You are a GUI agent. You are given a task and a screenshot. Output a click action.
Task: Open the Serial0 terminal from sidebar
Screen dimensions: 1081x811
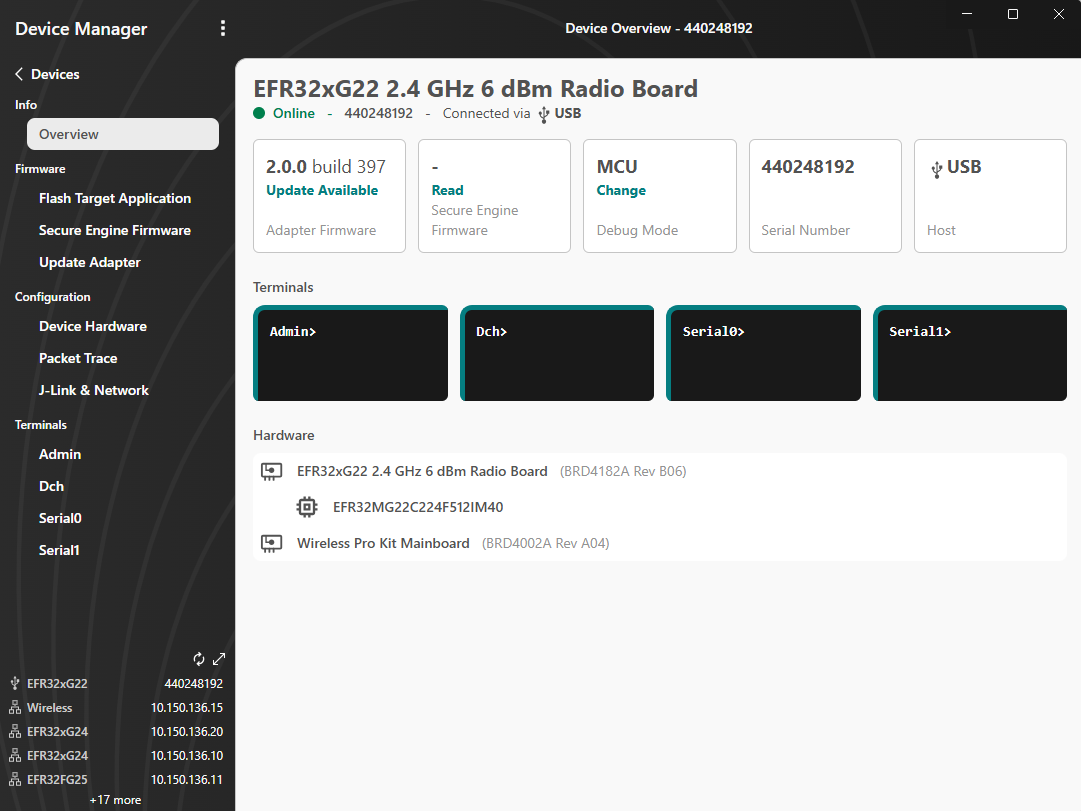60,518
